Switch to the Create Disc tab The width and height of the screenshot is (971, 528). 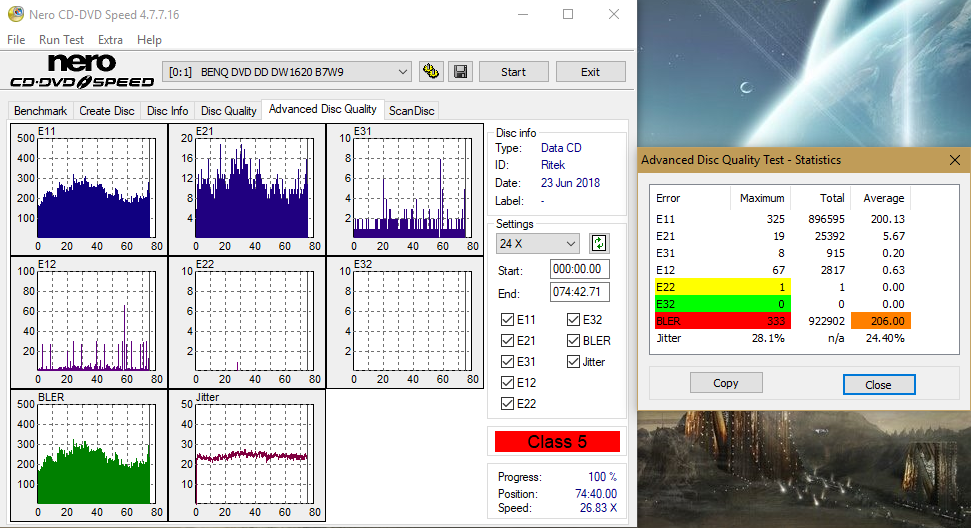point(107,111)
